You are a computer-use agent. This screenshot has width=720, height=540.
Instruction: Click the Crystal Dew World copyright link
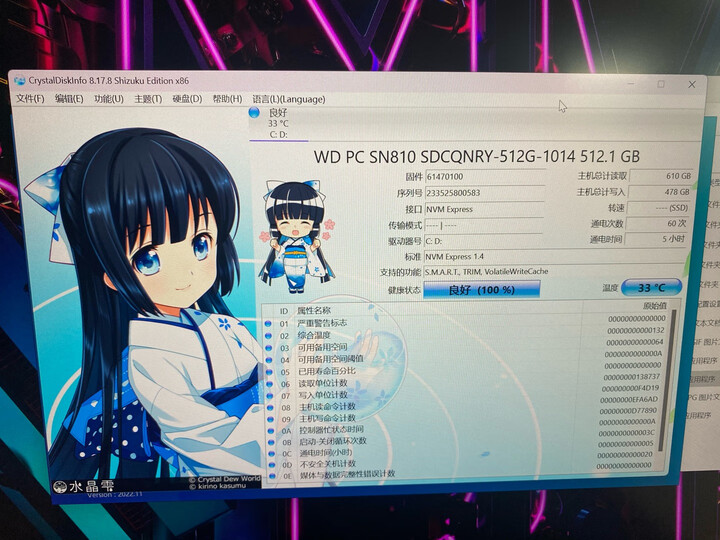(x=225, y=479)
